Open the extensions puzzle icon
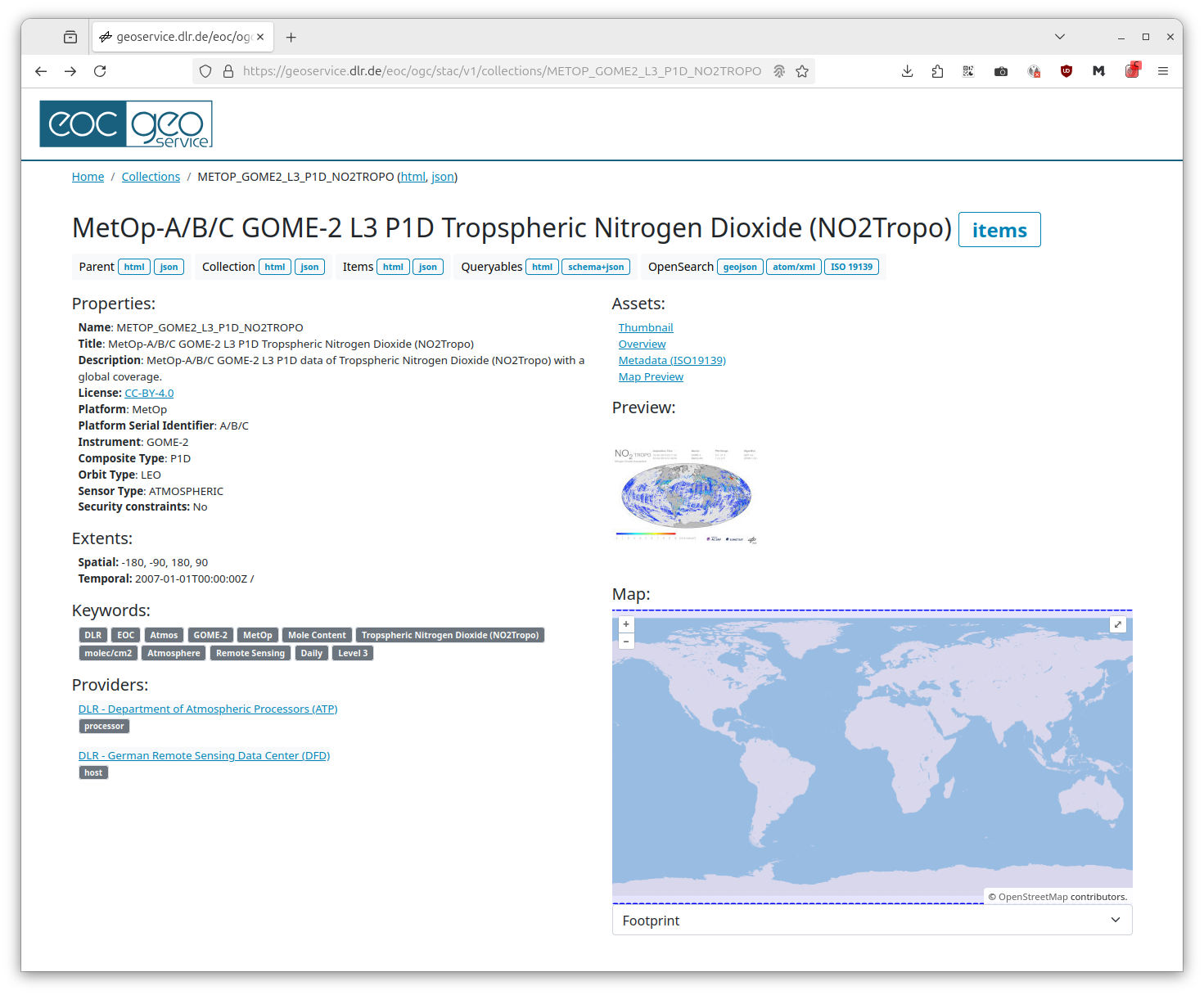The image size is (1204, 995). click(x=937, y=71)
